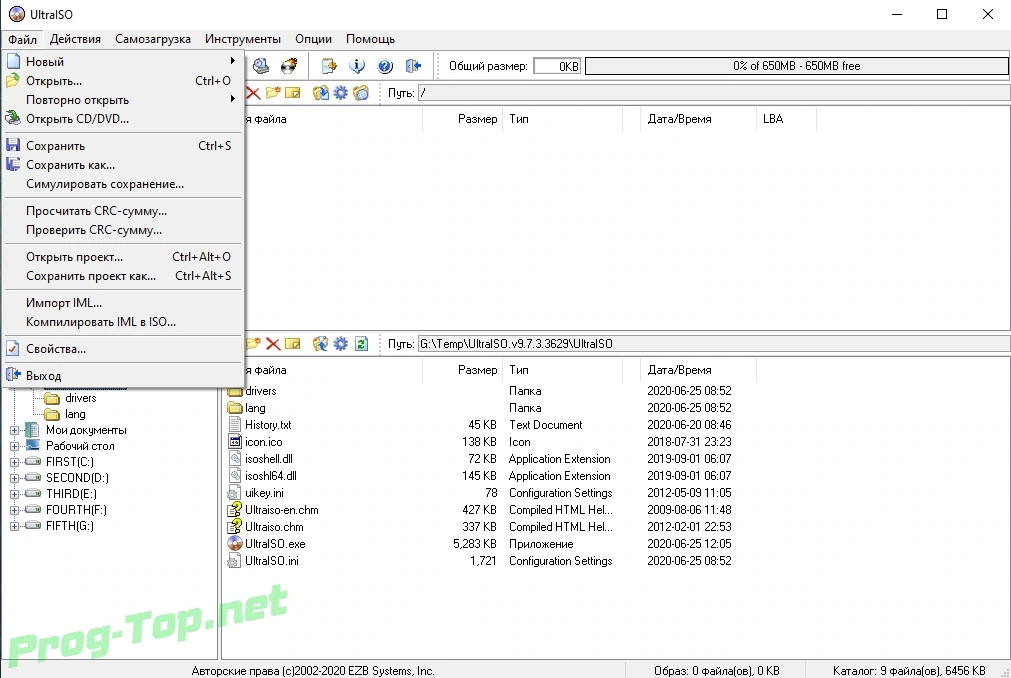1011x678 pixels.
Task: Select the Ultraiso-en.chm file name
Action: [282, 510]
